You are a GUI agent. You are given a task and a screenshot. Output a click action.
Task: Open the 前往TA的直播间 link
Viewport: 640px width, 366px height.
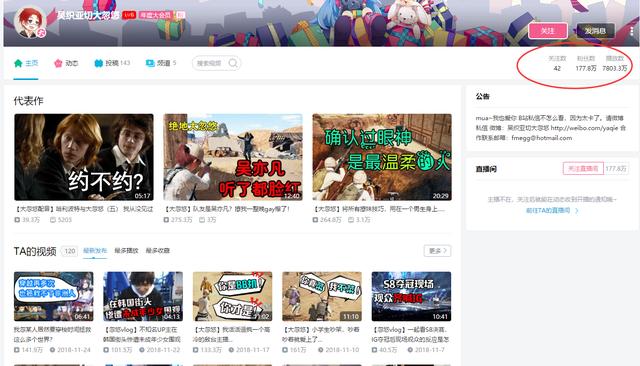coord(548,211)
